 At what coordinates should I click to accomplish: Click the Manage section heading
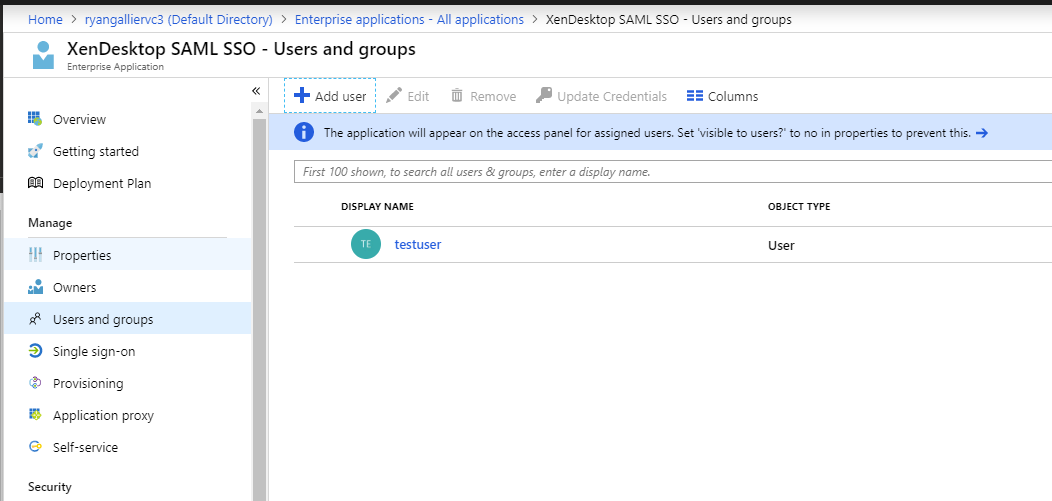pos(50,223)
